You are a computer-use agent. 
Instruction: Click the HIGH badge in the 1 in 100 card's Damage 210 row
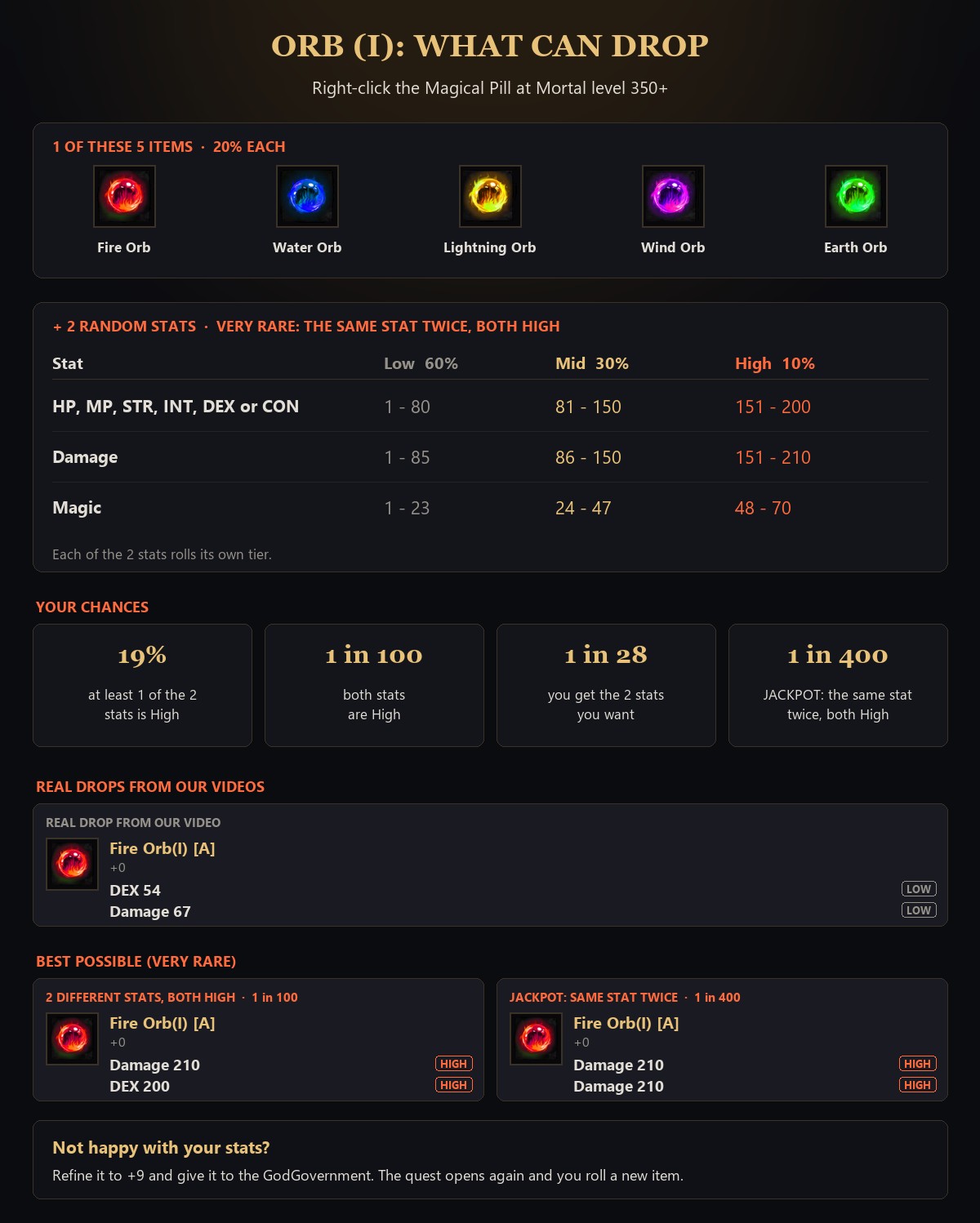453,1064
